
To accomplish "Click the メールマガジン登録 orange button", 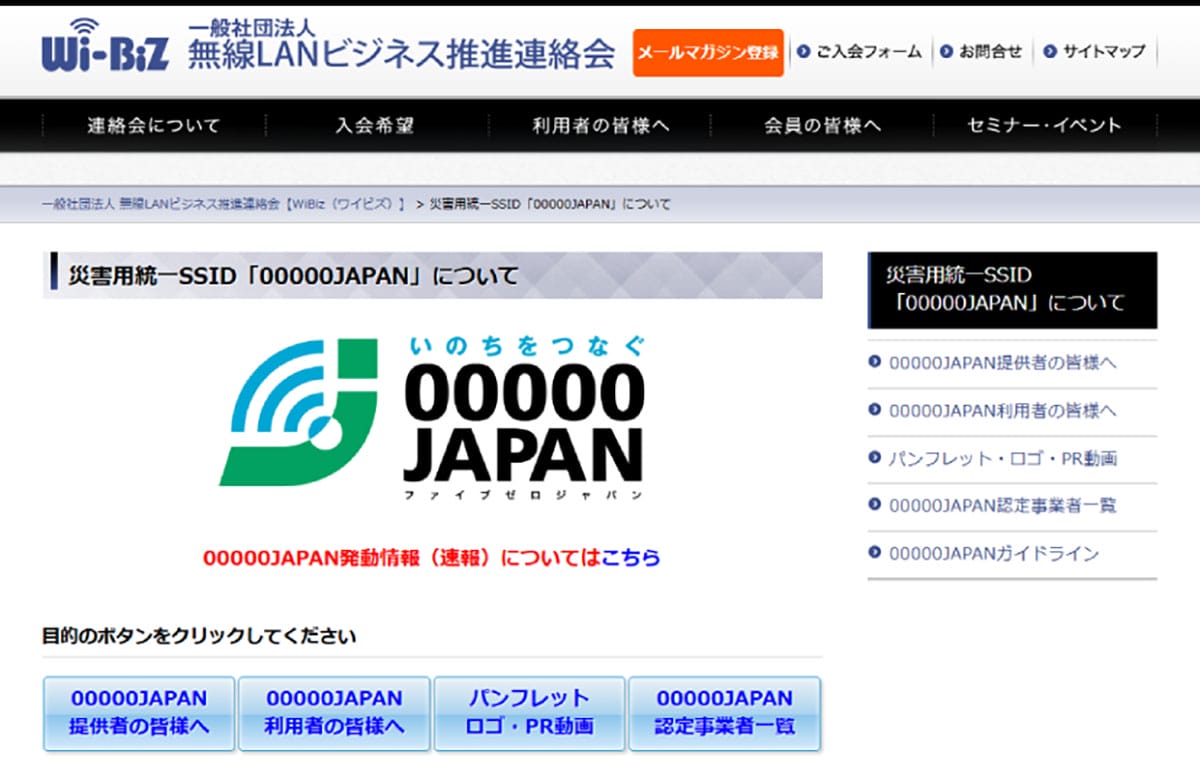I will (x=708, y=52).
